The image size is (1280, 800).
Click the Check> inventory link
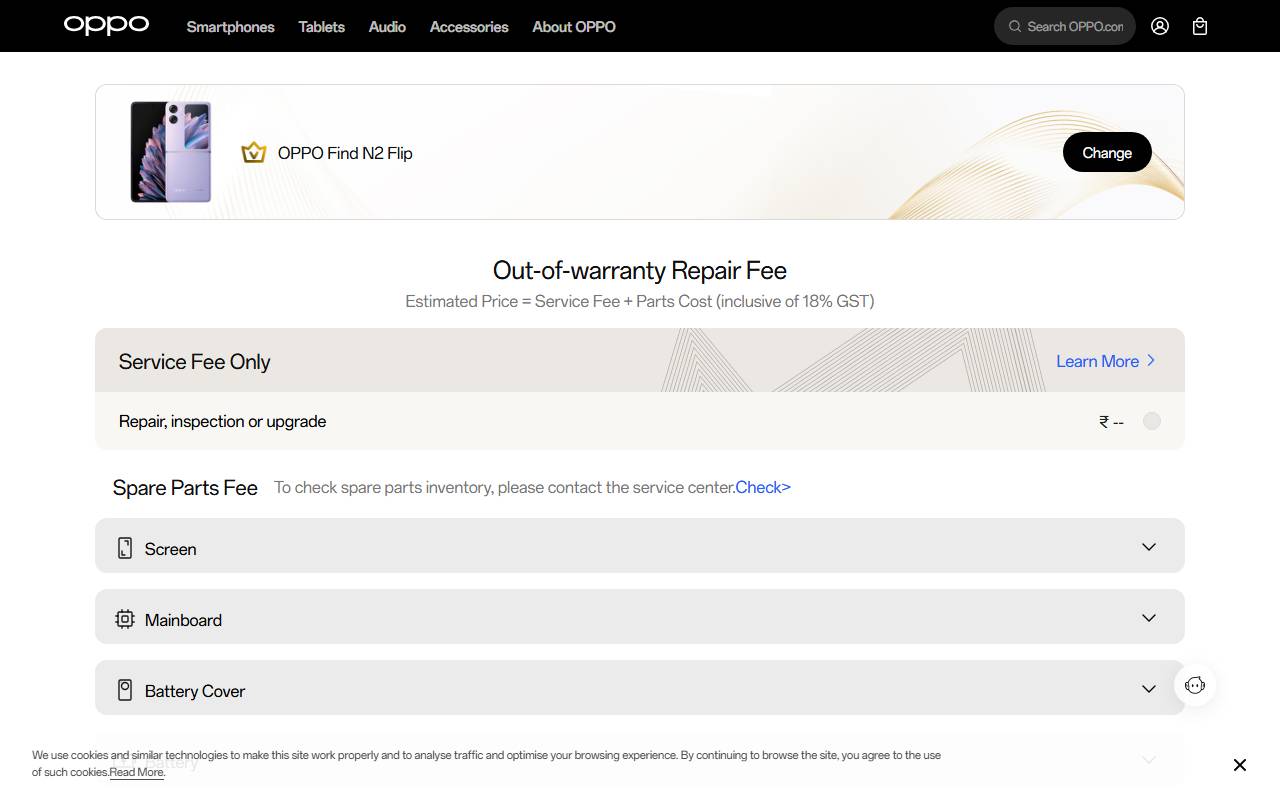tap(763, 487)
